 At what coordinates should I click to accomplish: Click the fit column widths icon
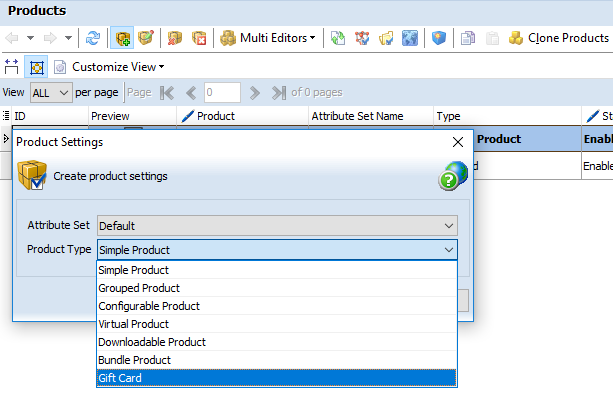[x=11, y=67]
